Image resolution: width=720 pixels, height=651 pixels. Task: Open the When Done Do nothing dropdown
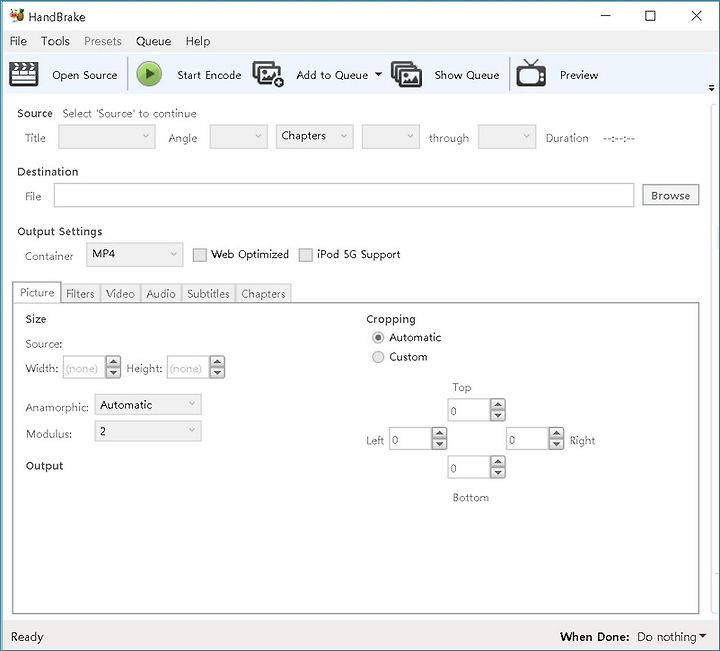pos(671,637)
